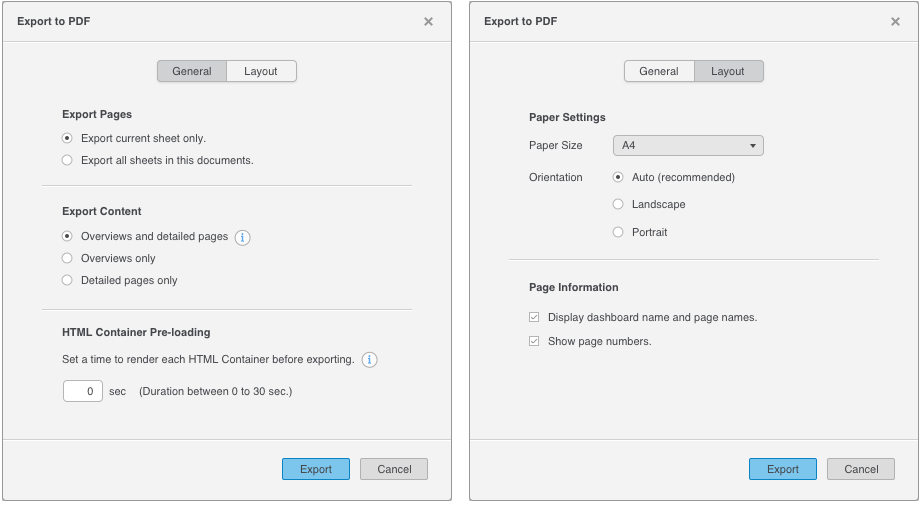This screenshot has height=507, width=923.
Task: Select Portrait orientation
Action: (x=618, y=233)
